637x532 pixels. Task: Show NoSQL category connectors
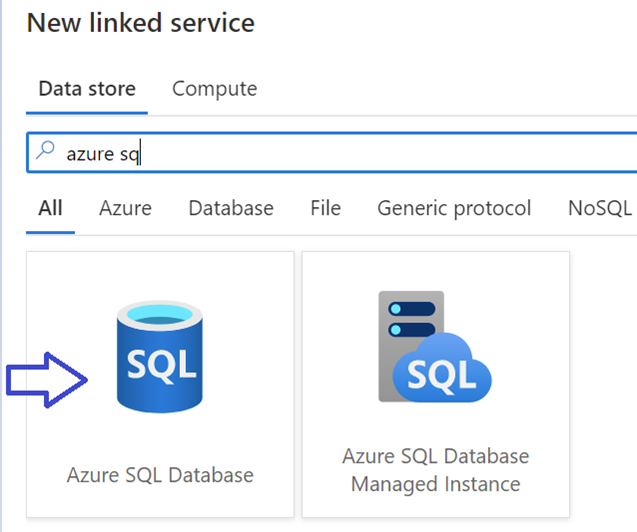click(600, 208)
